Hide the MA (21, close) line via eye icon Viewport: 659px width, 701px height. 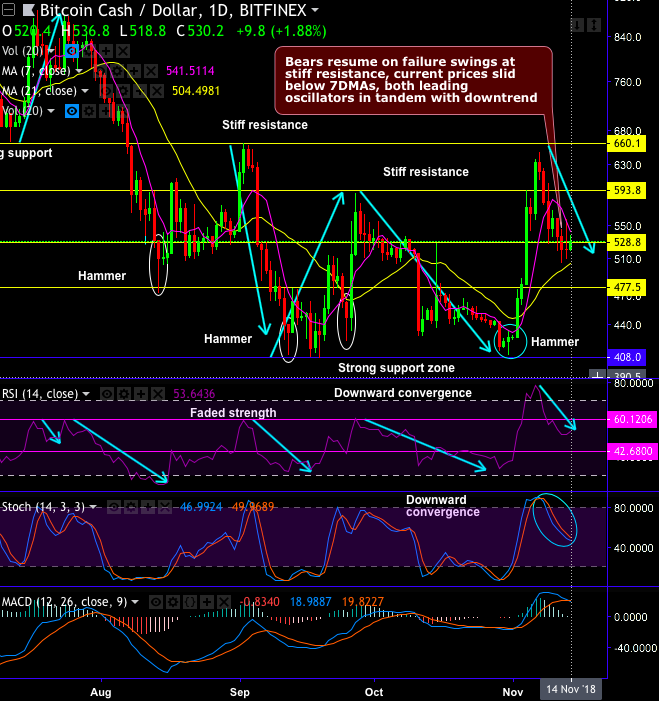click(105, 91)
